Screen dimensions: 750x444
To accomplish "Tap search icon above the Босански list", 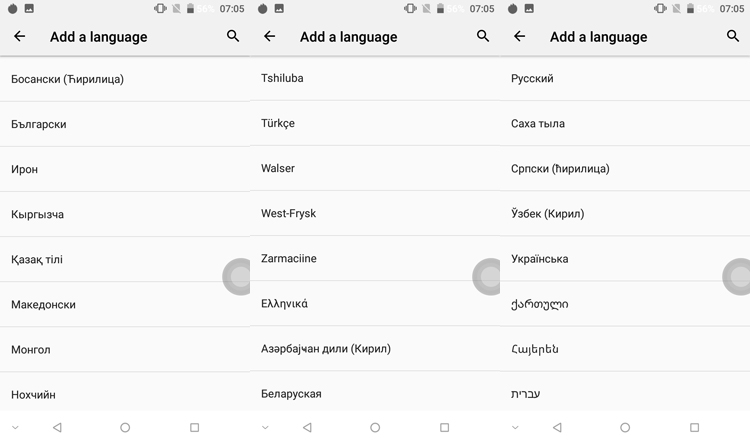I will [233, 36].
